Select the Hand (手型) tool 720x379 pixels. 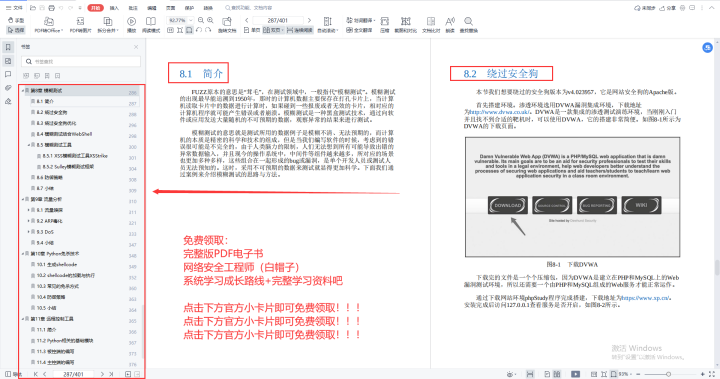[16, 21]
